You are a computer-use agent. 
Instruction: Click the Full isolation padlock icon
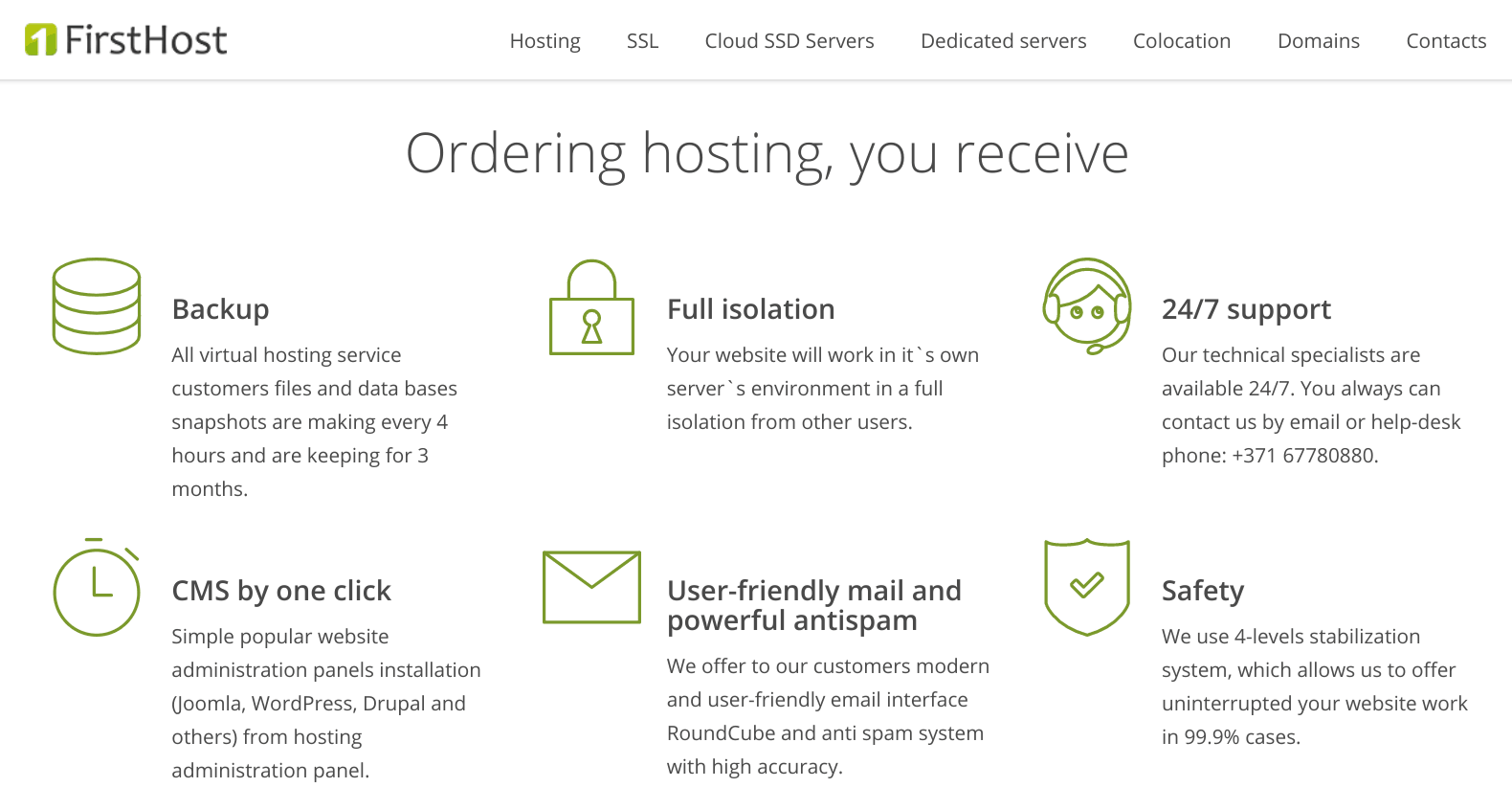tap(591, 307)
